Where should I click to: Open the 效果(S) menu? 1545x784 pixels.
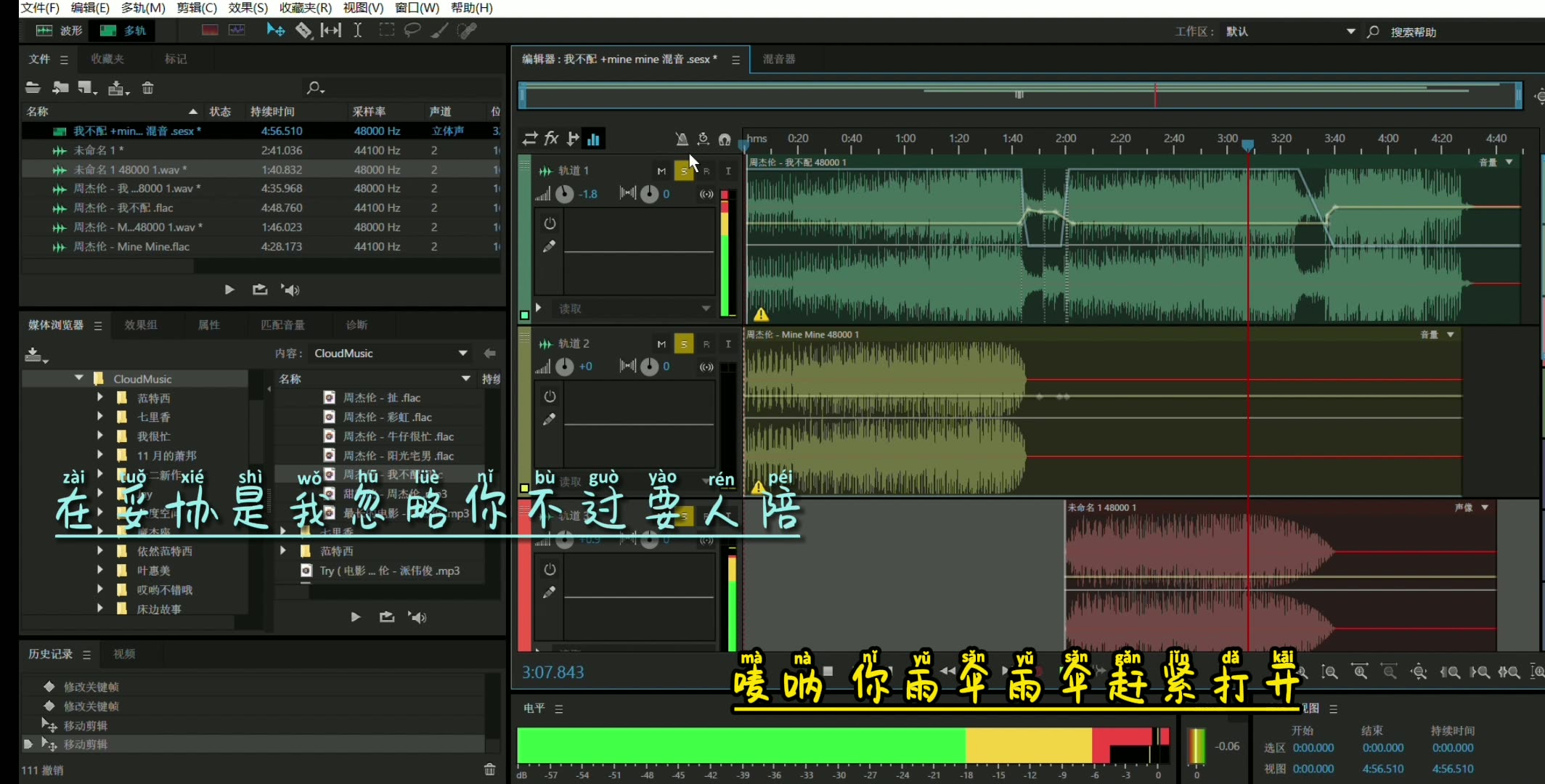pos(248,8)
